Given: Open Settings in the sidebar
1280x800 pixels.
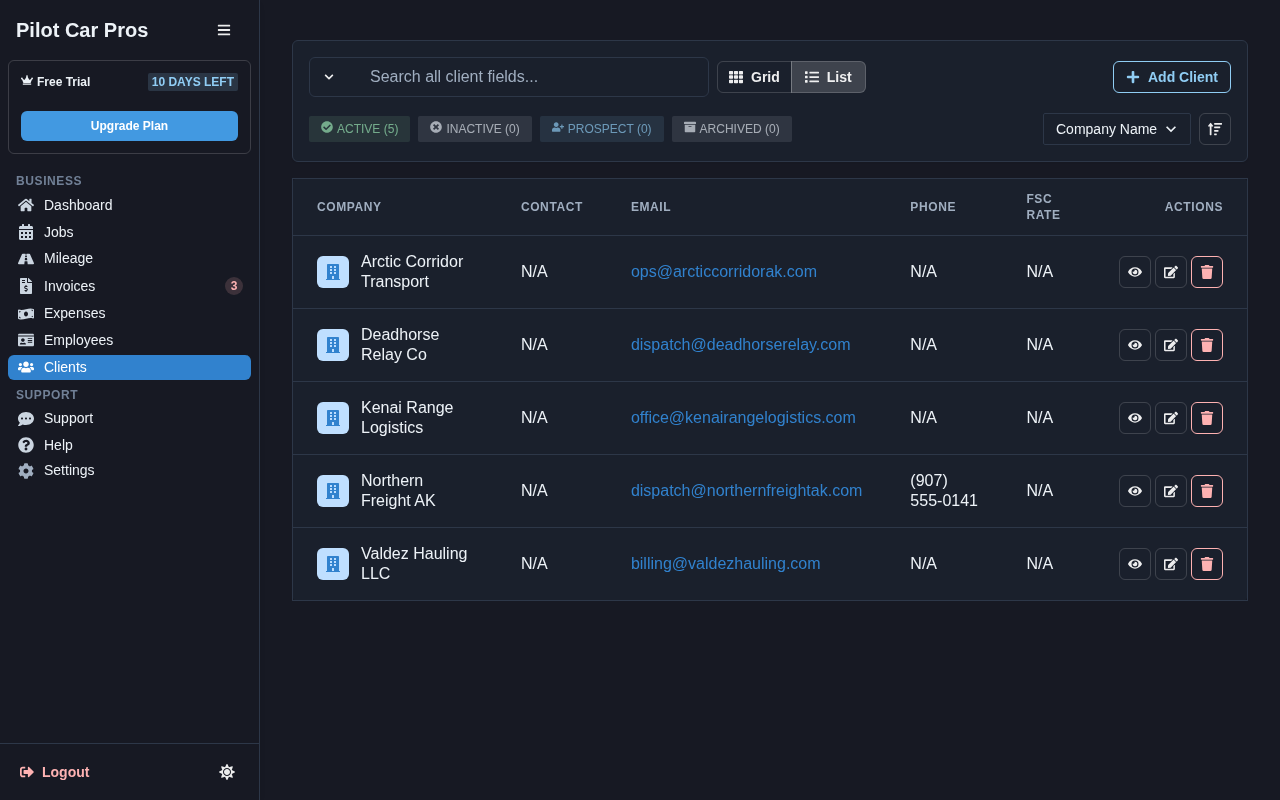Looking at the screenshot, I should tap(129, 470).
